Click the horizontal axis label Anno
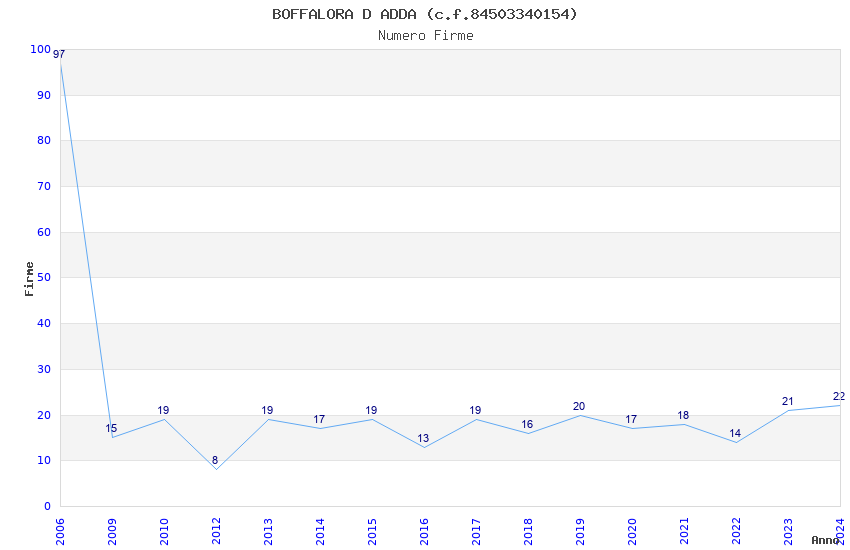The image size is (850, 550). (825, 540)
